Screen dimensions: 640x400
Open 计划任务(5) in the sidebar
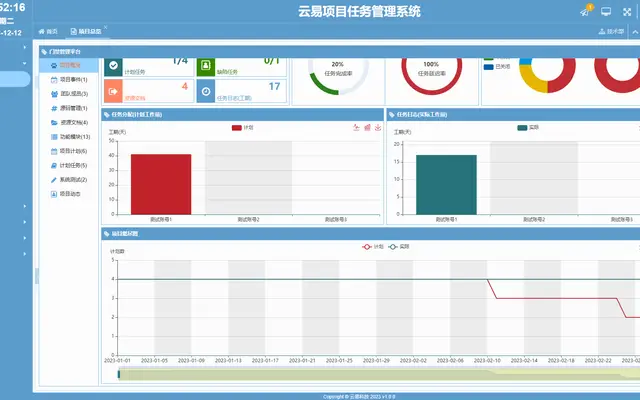(x=69, y=165)
